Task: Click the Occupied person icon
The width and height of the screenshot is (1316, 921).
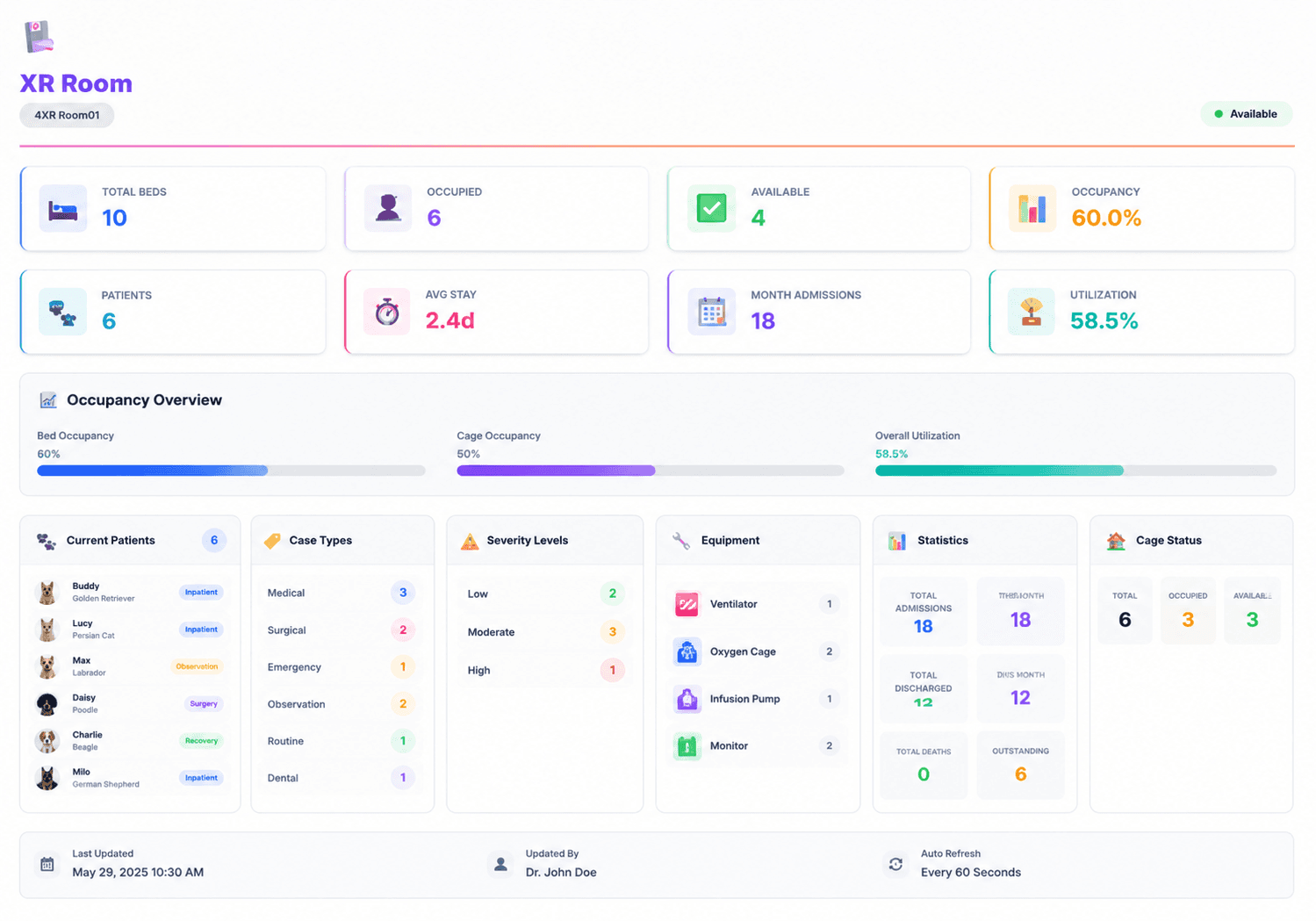Action: tap(388, 209)
